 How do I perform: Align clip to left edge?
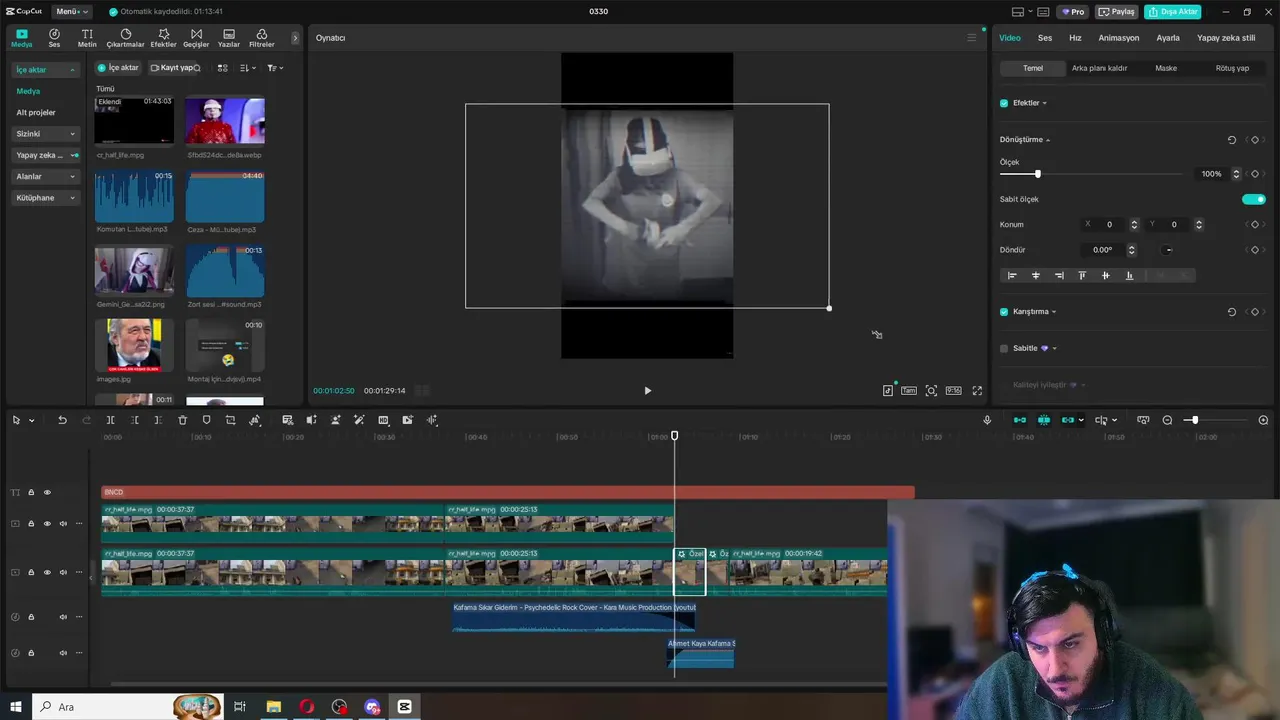tap(1012, 276)
